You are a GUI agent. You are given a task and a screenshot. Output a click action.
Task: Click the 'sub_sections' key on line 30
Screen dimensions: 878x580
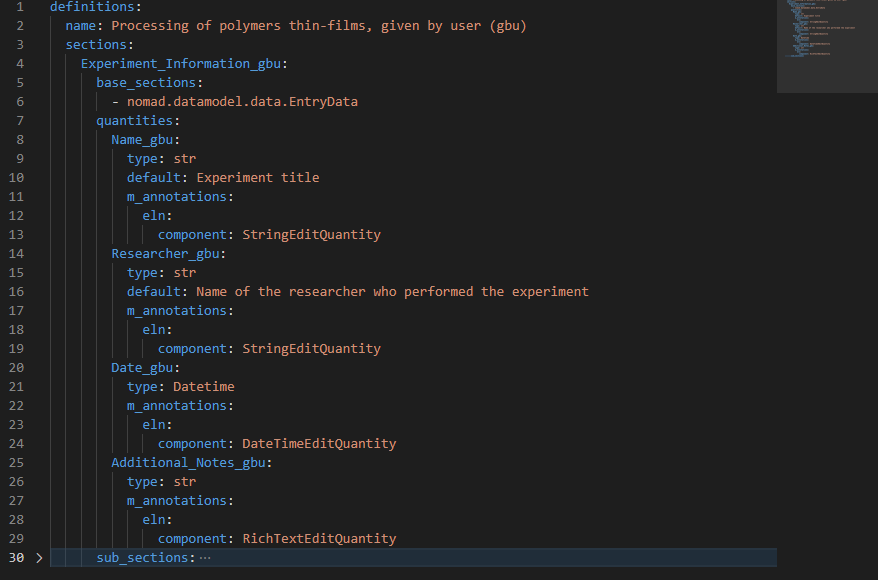[142, 558]
